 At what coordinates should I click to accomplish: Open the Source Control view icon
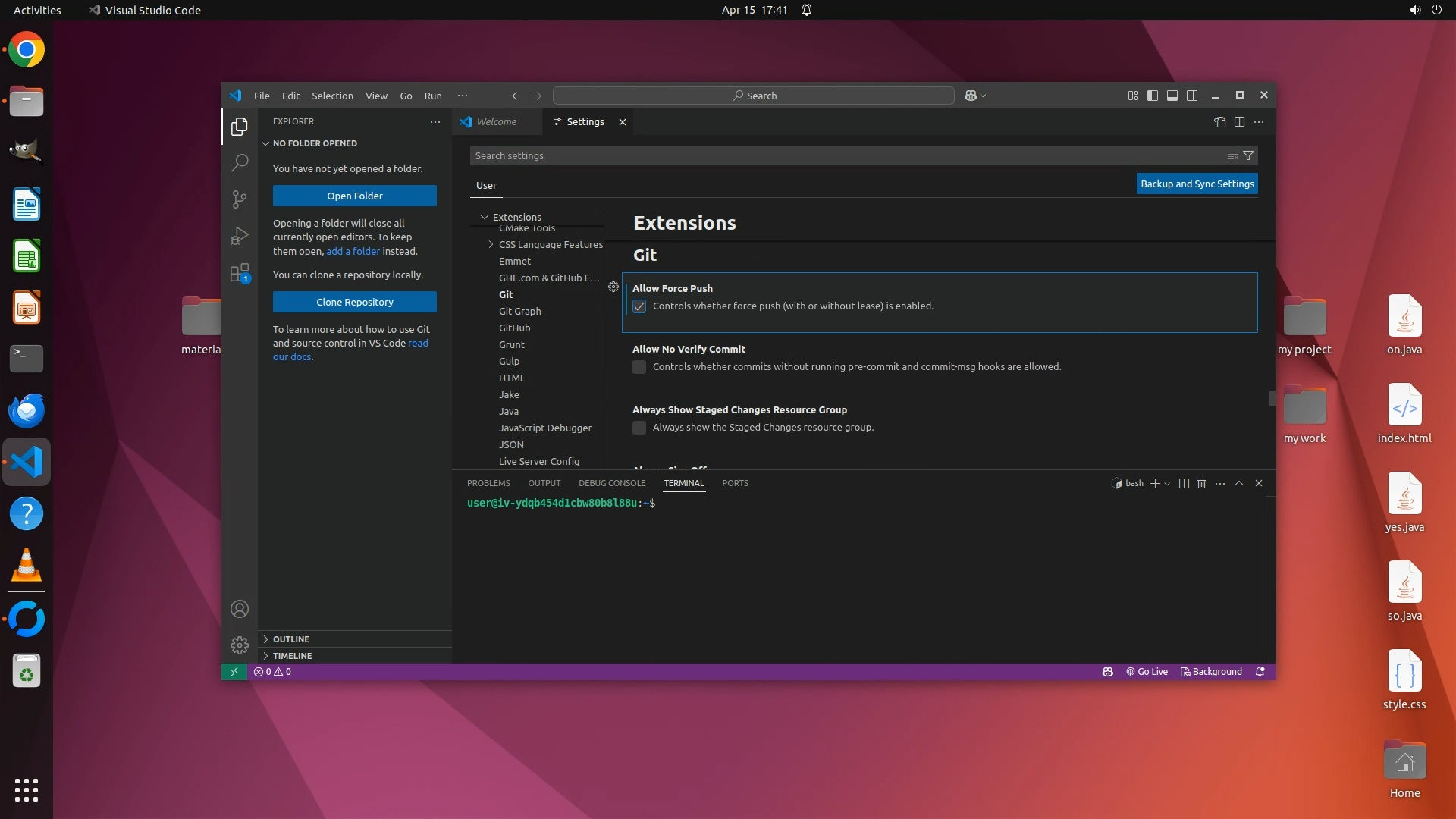[x=239, y=199]
